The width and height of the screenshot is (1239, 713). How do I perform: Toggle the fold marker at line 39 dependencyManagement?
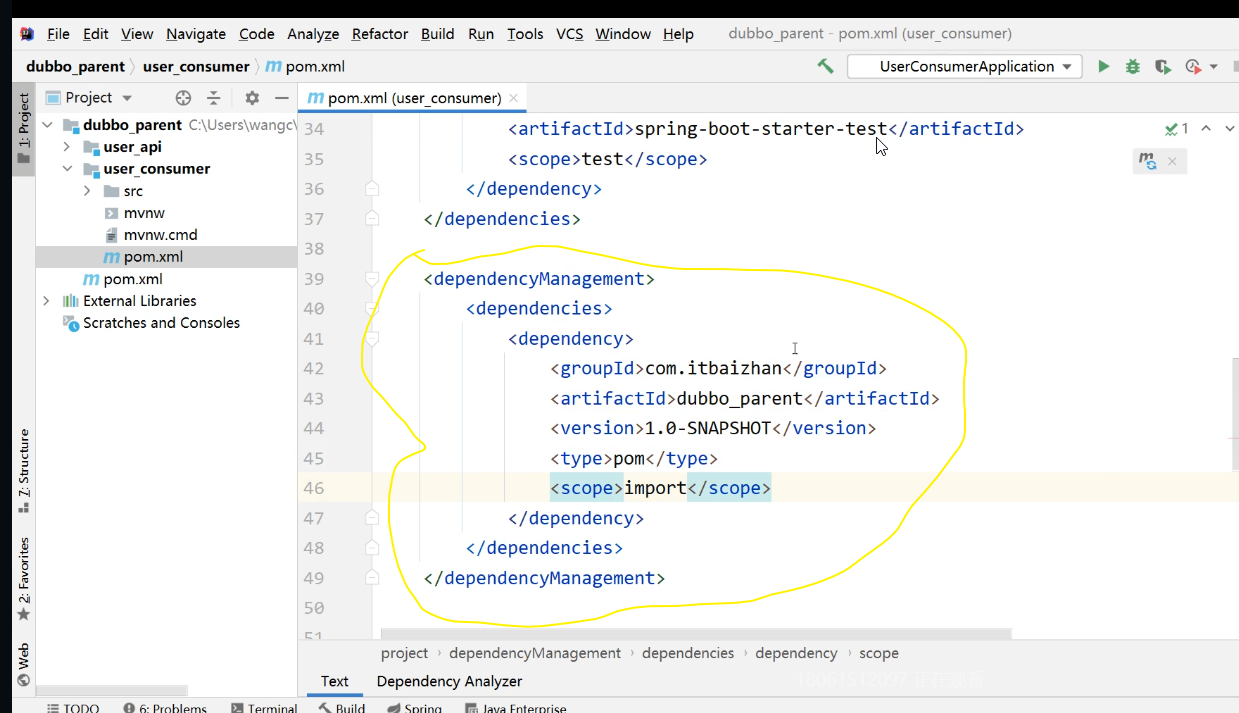372,279
